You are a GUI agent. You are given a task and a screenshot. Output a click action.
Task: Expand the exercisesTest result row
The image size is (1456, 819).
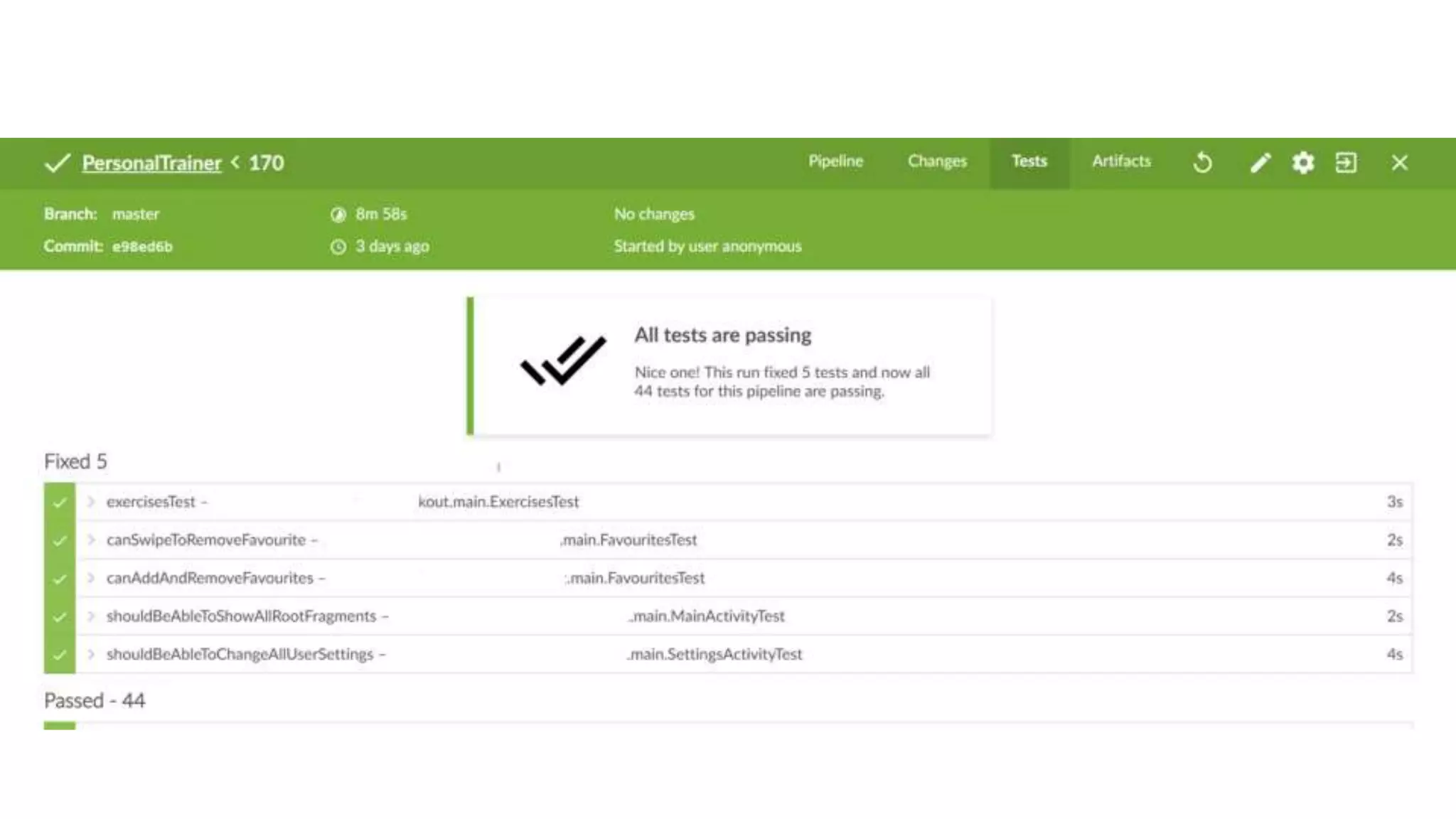point(91,502)
